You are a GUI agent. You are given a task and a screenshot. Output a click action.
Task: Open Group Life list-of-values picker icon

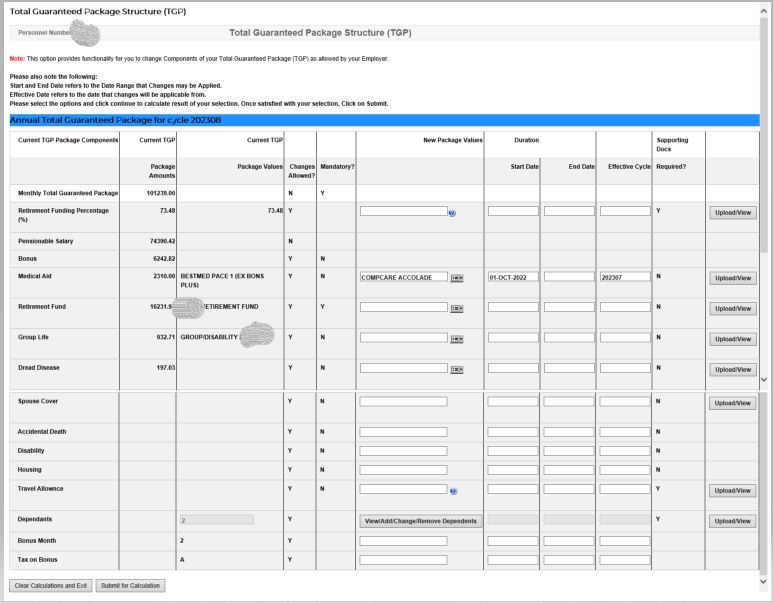coord(457,339)
